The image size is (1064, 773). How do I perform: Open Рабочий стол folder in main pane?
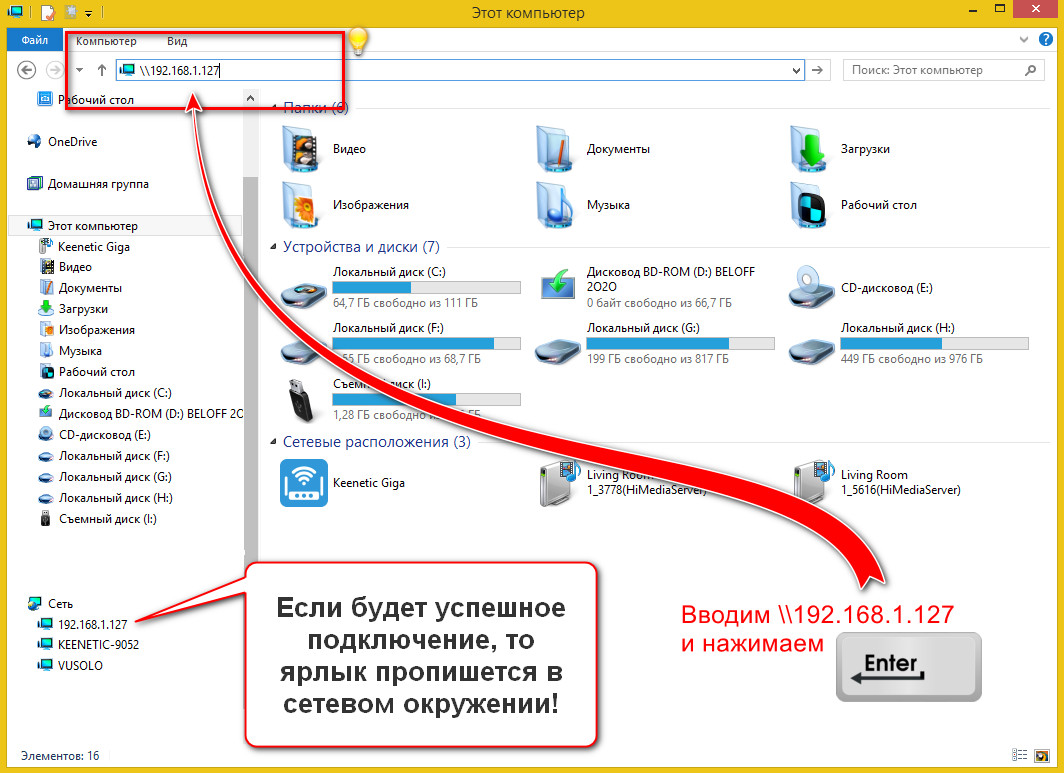(854, 204)
